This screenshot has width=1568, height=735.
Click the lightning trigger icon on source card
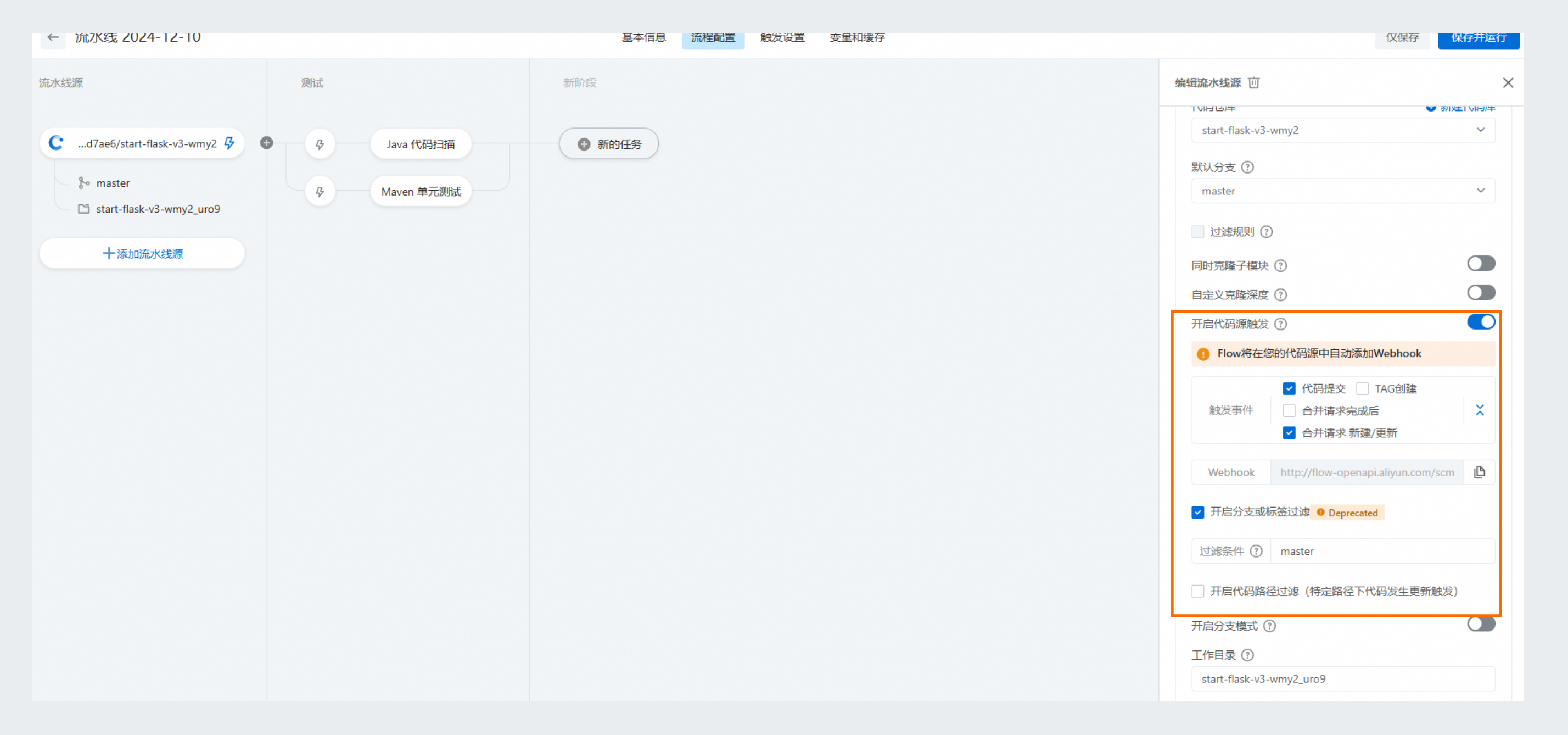pyautogui.click(x=229, y=143)
